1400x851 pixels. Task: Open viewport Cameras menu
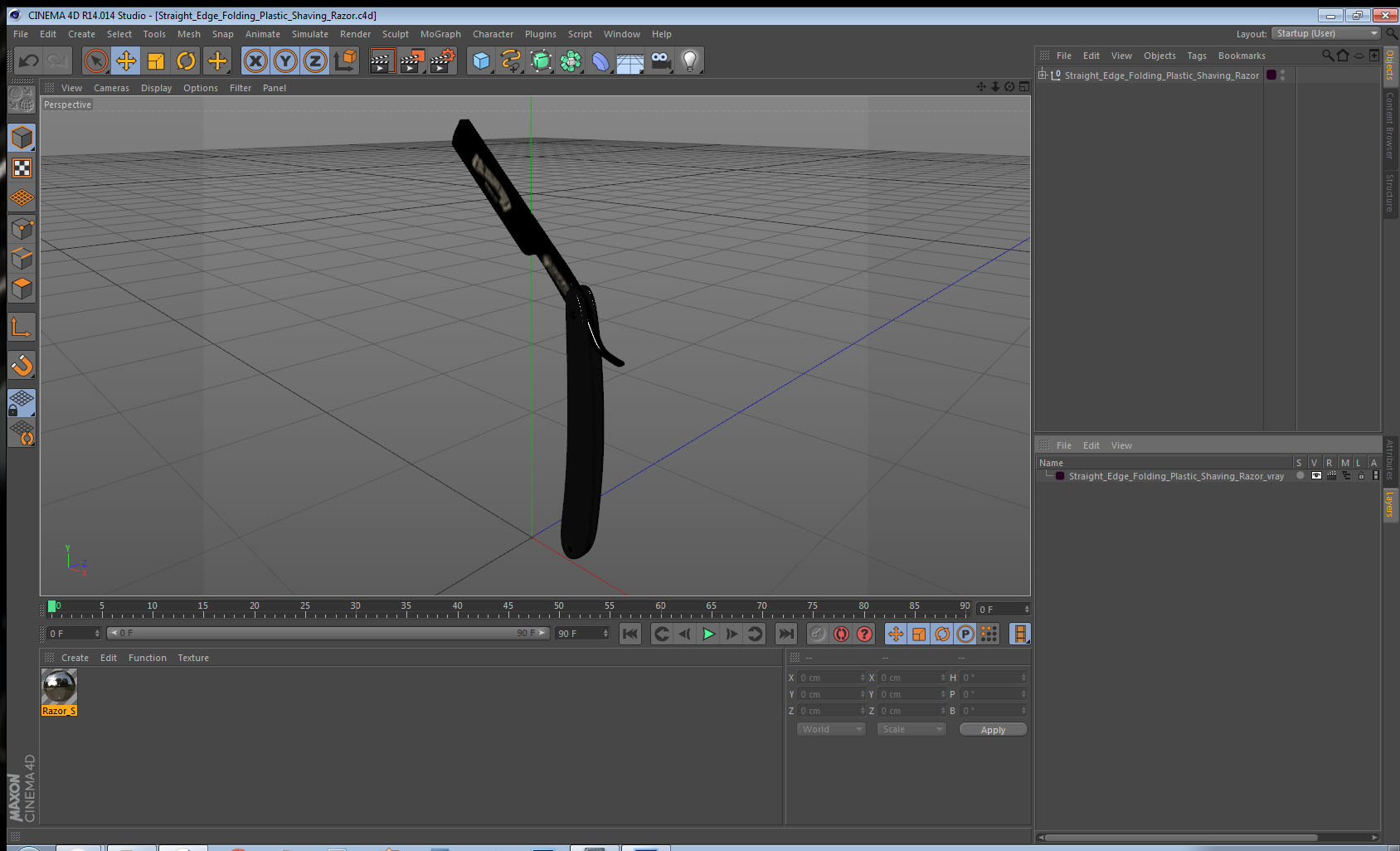[x=111, y=88]
